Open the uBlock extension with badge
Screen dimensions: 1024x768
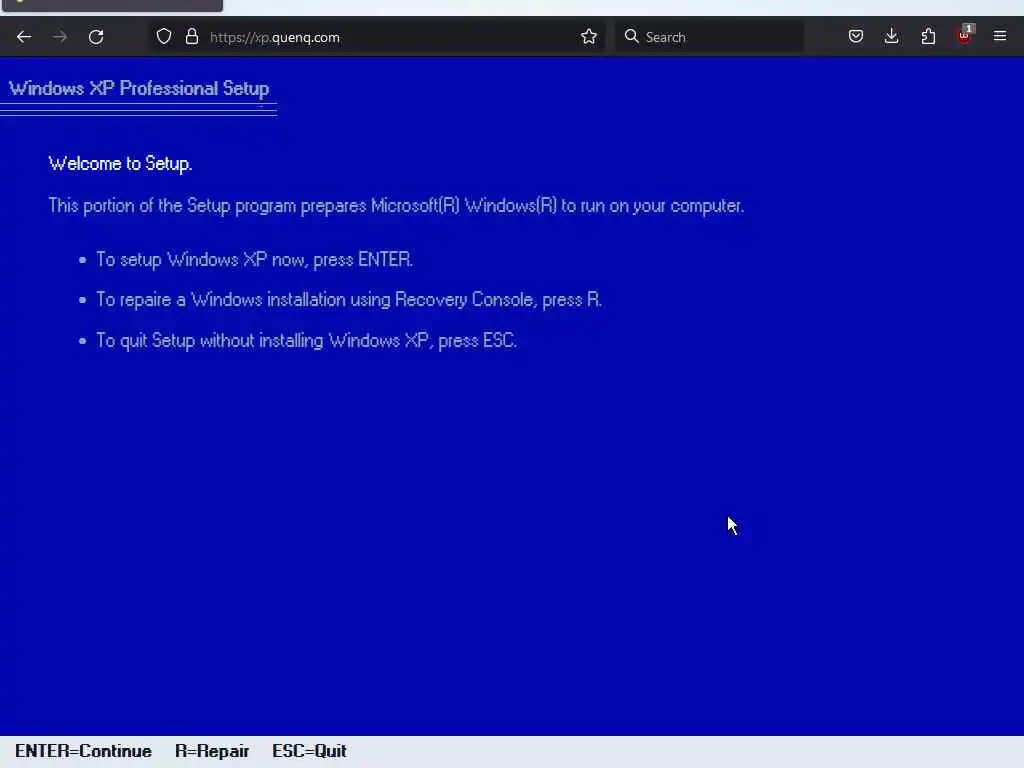(965, 35)
